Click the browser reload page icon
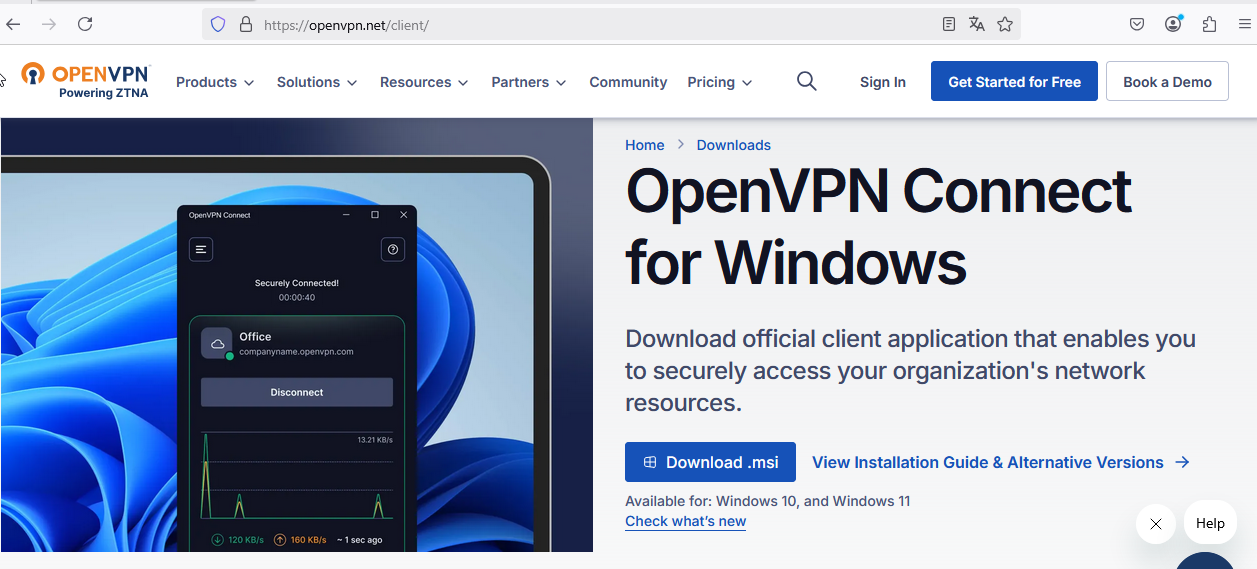1257x569 pixels. (85, 24)
